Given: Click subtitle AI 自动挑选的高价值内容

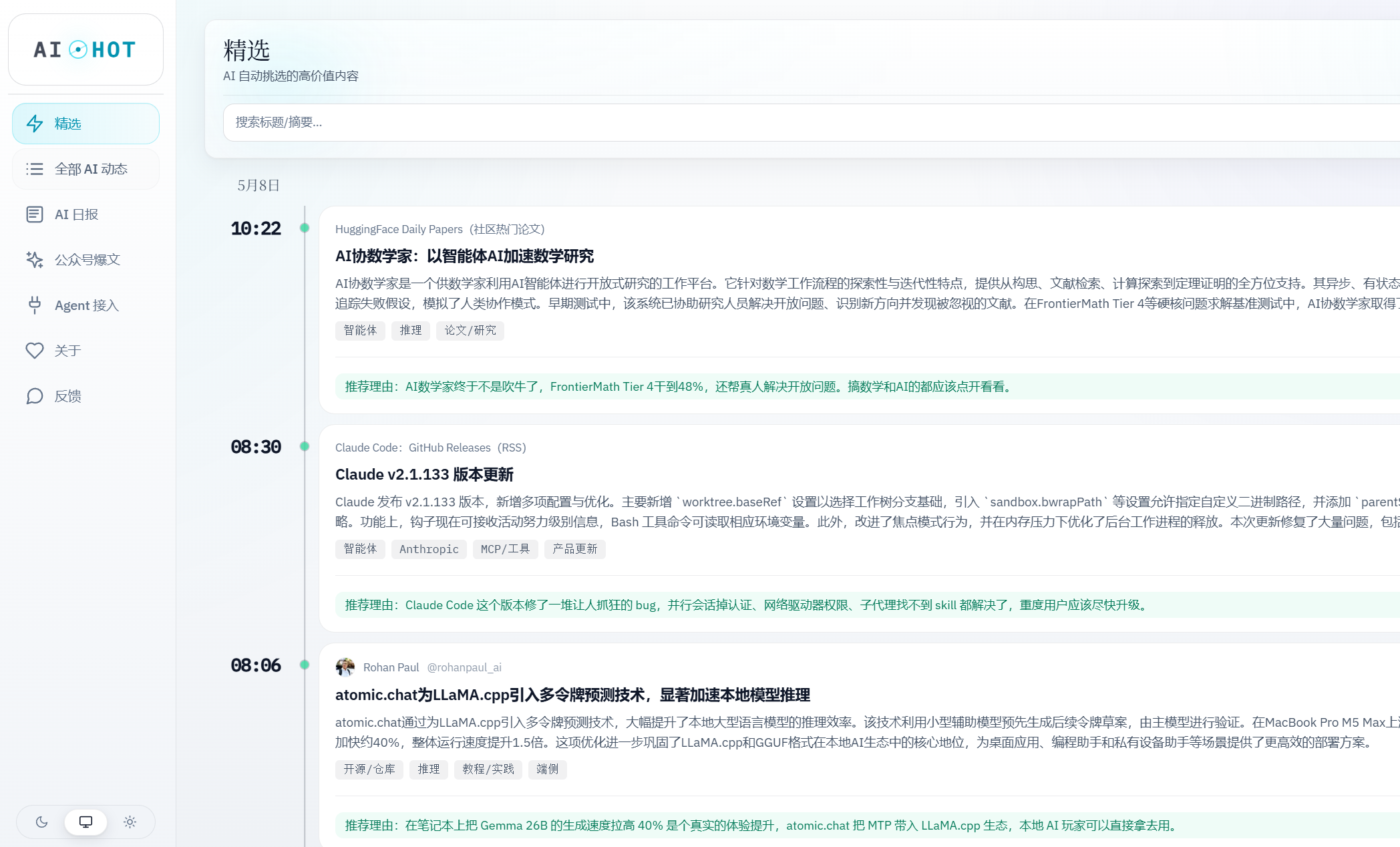Looking at the screenshot, I should tap(291, 76).
